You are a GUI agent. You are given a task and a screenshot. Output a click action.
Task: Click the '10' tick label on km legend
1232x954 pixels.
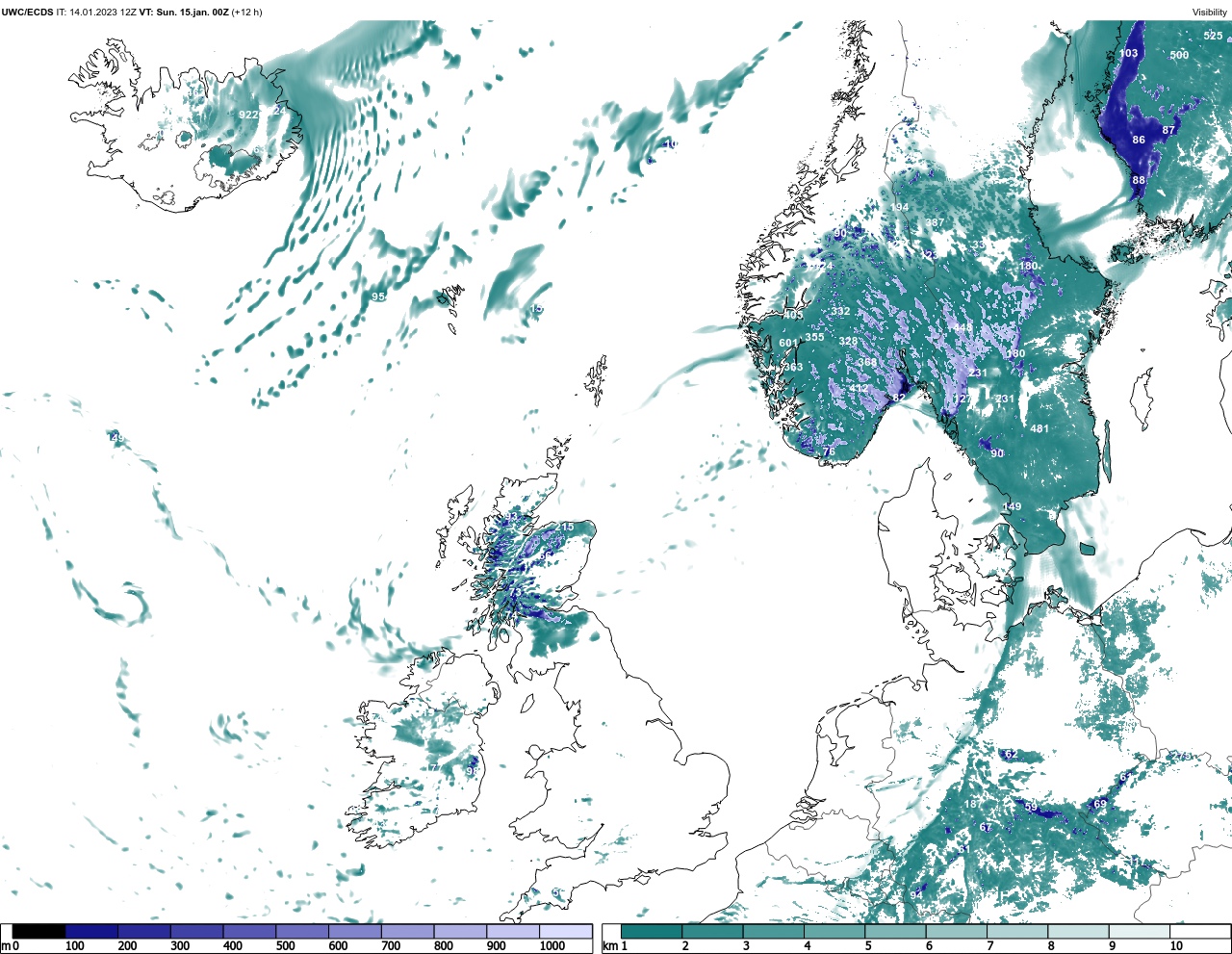coord(1176,946)
